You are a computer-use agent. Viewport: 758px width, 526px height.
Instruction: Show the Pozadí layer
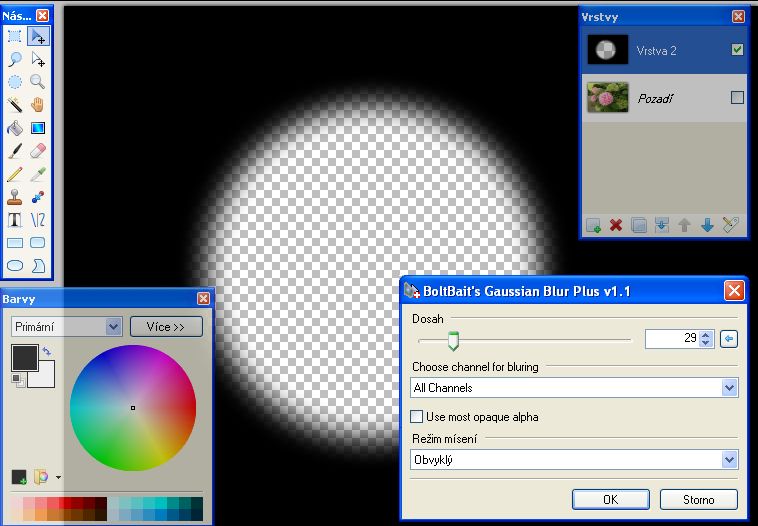click(x=738, y=98)
